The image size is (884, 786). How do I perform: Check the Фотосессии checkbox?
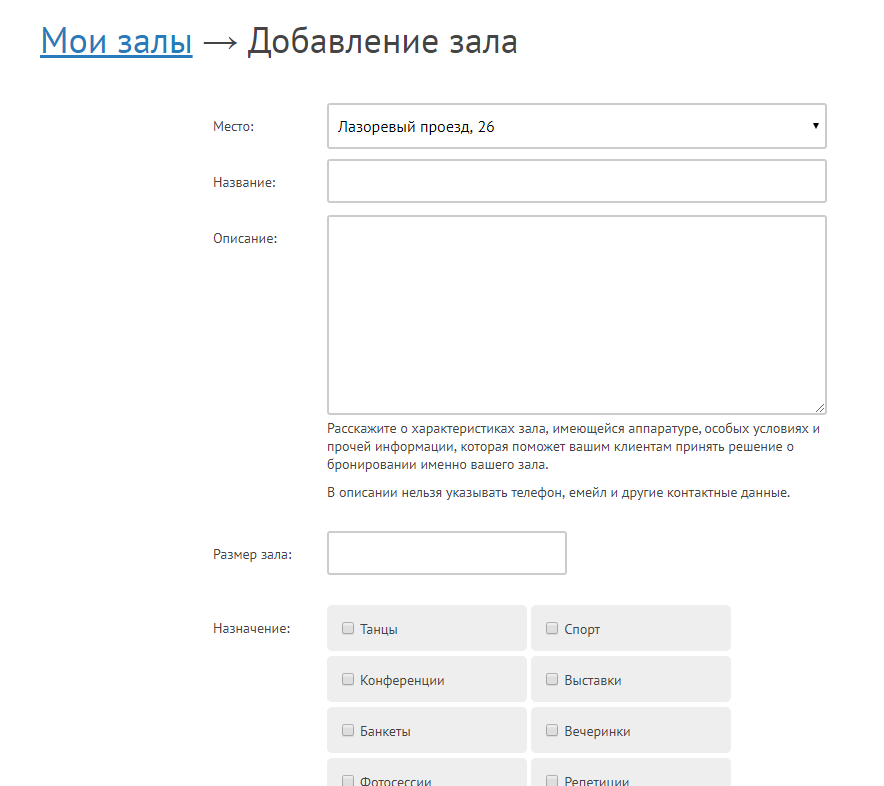click(348, 781)
